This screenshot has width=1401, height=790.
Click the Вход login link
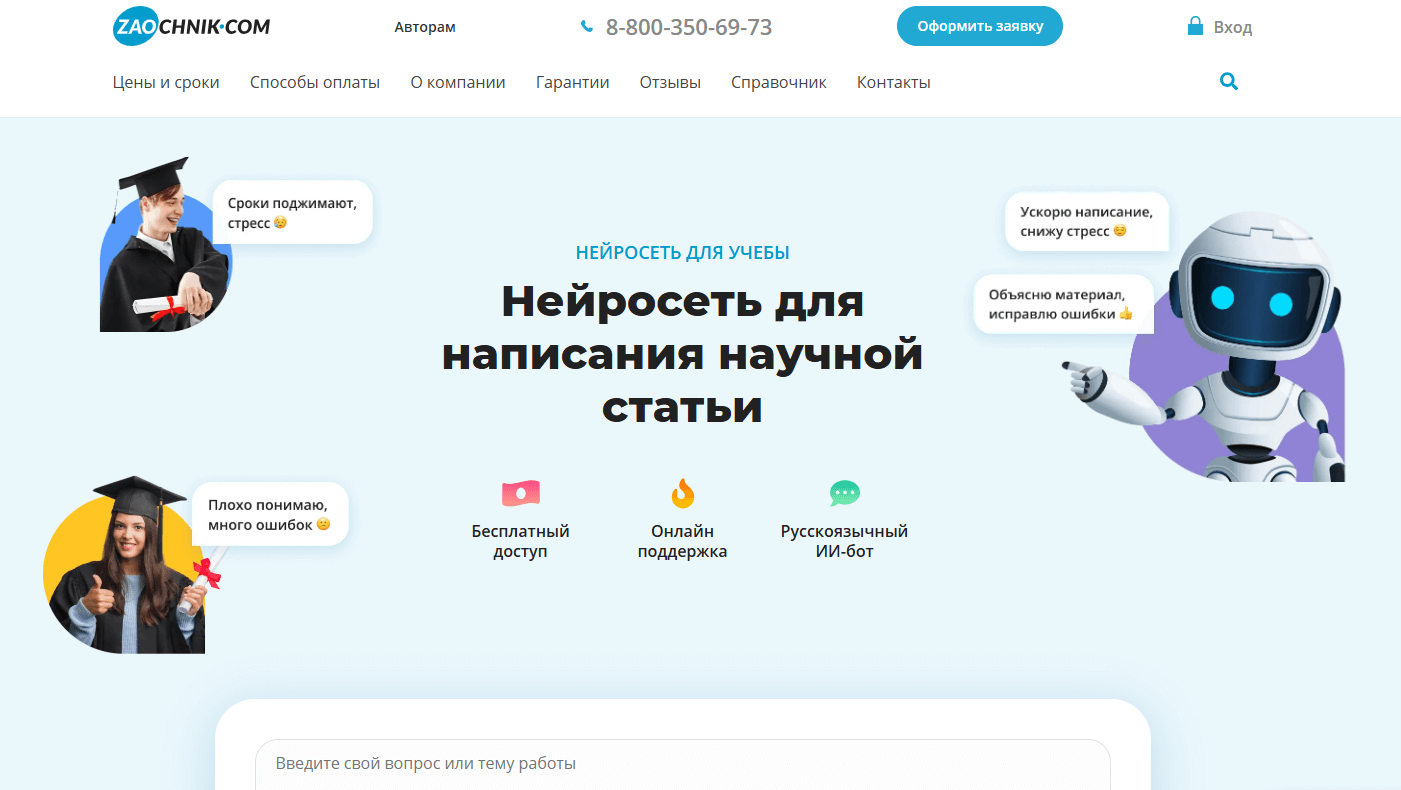coord(1232,28)
